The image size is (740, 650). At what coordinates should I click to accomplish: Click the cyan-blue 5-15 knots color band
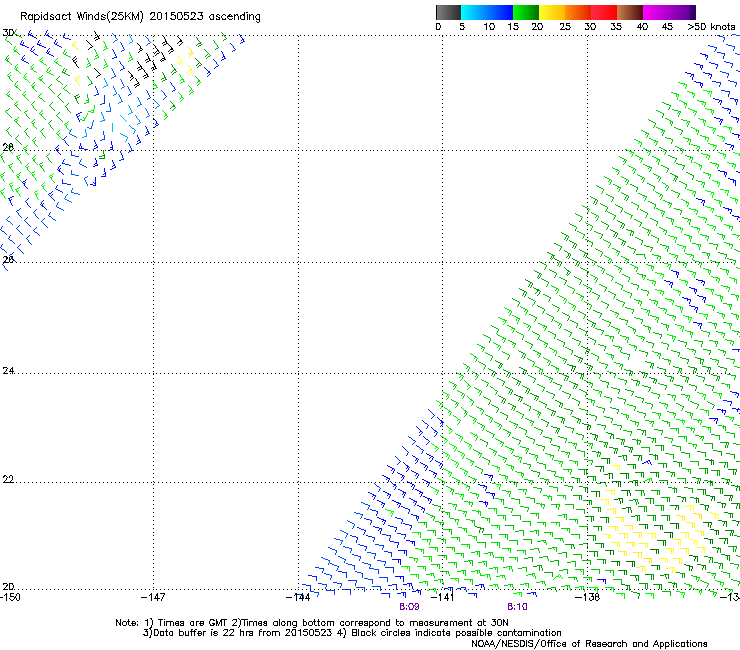487,12
